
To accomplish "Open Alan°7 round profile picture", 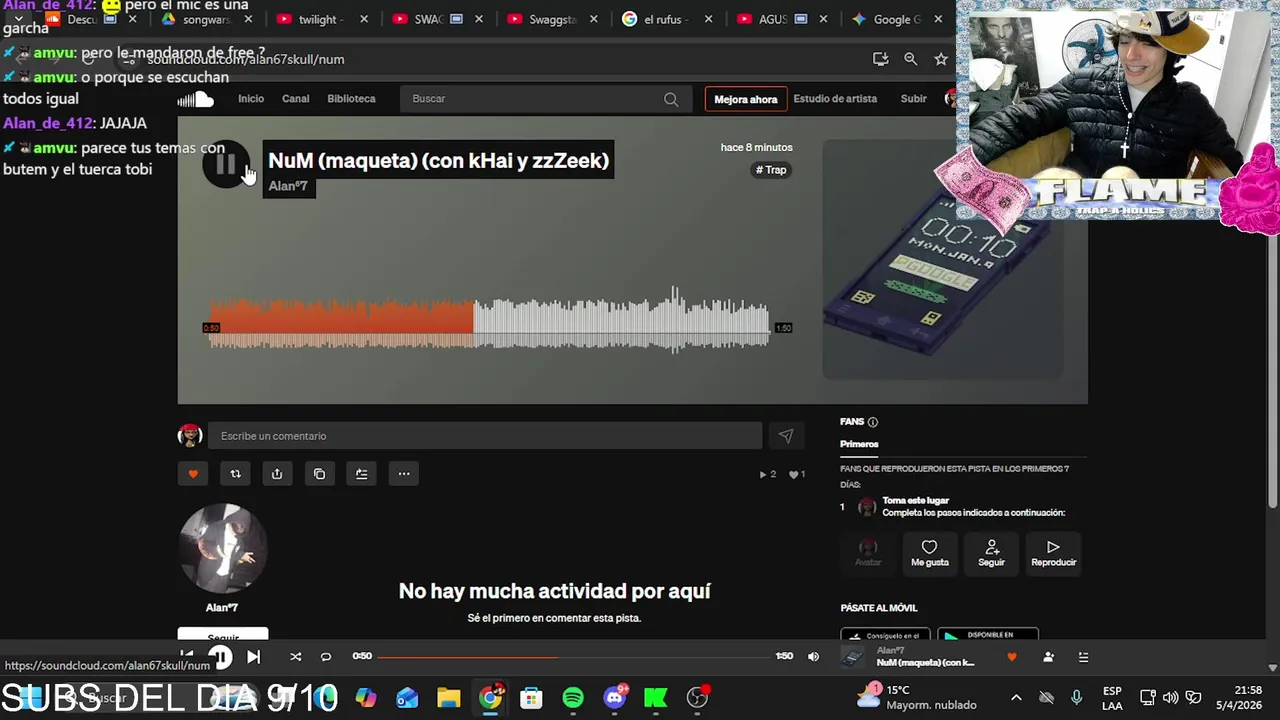I will tap(222, 549).
